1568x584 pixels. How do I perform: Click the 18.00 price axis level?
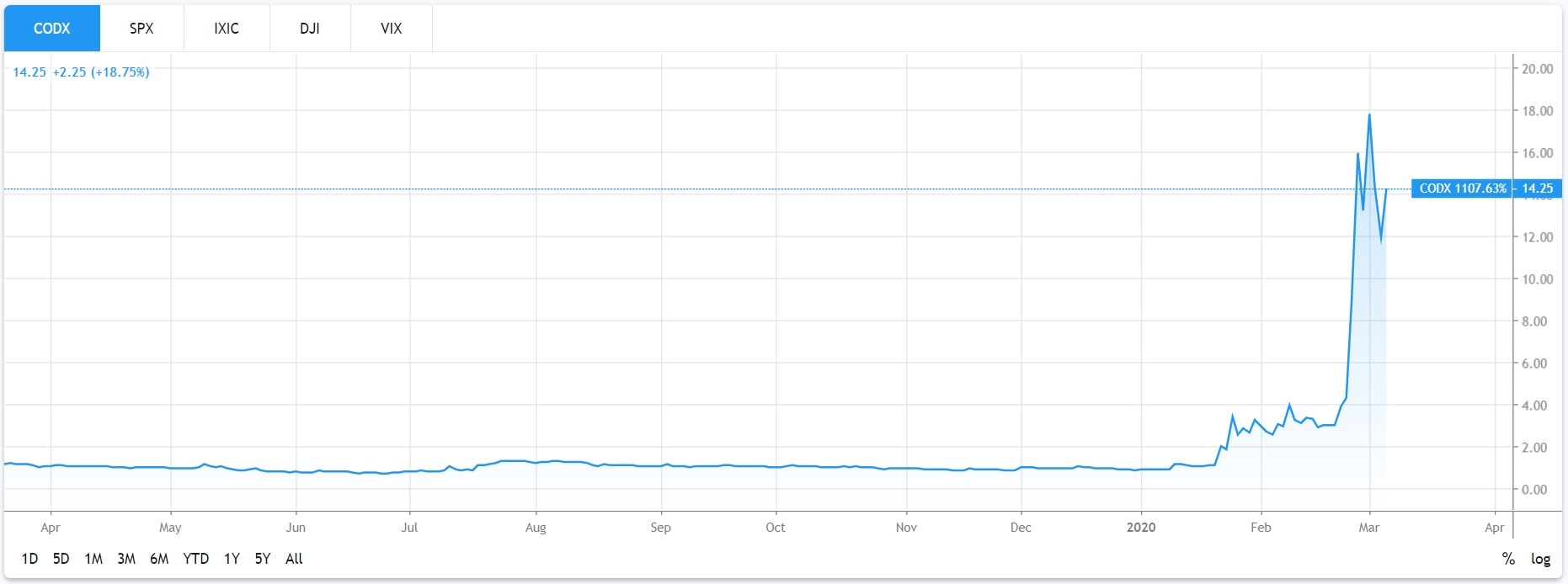[1537, 111]
